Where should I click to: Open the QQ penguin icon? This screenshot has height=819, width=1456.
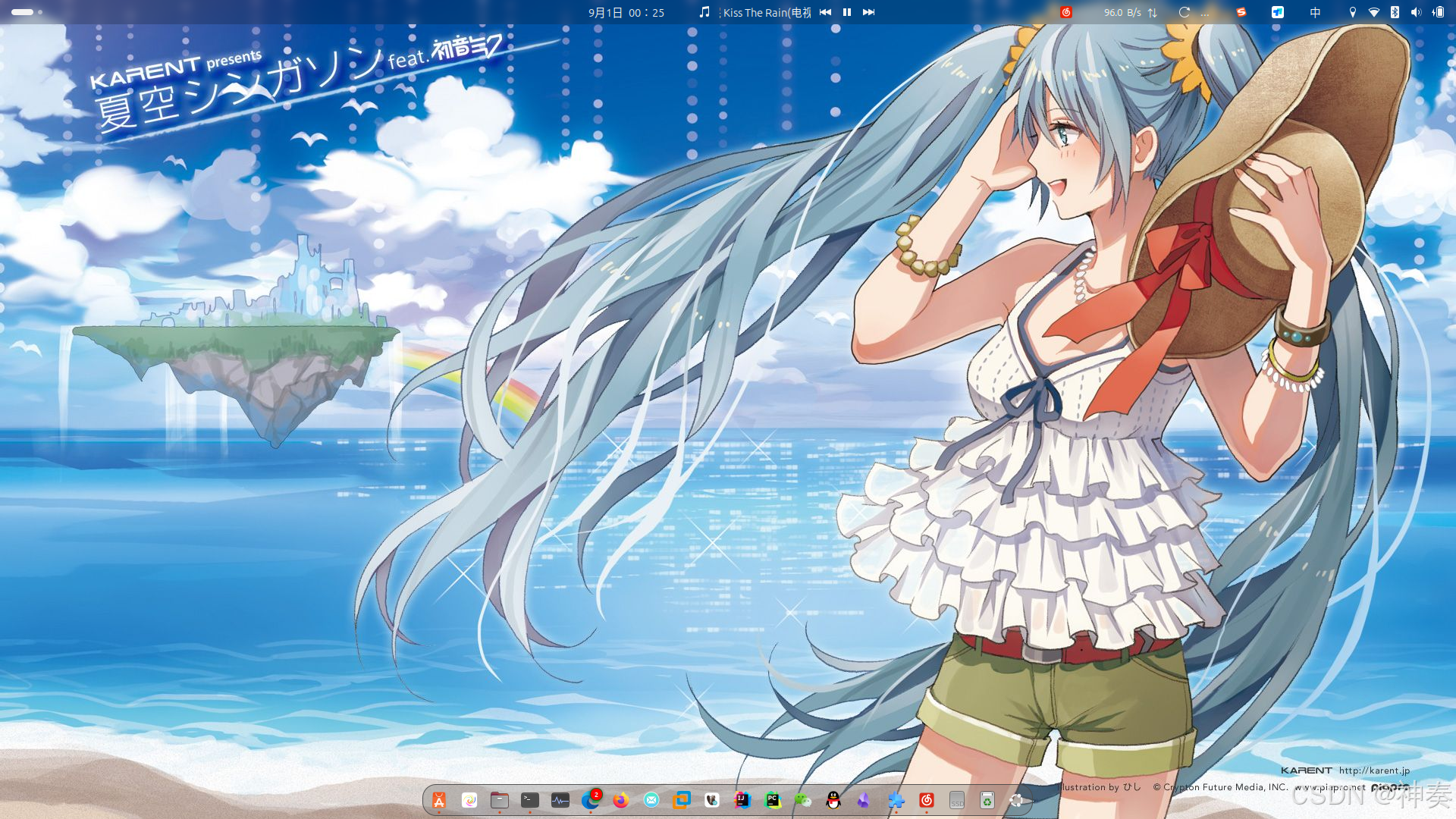833,800
